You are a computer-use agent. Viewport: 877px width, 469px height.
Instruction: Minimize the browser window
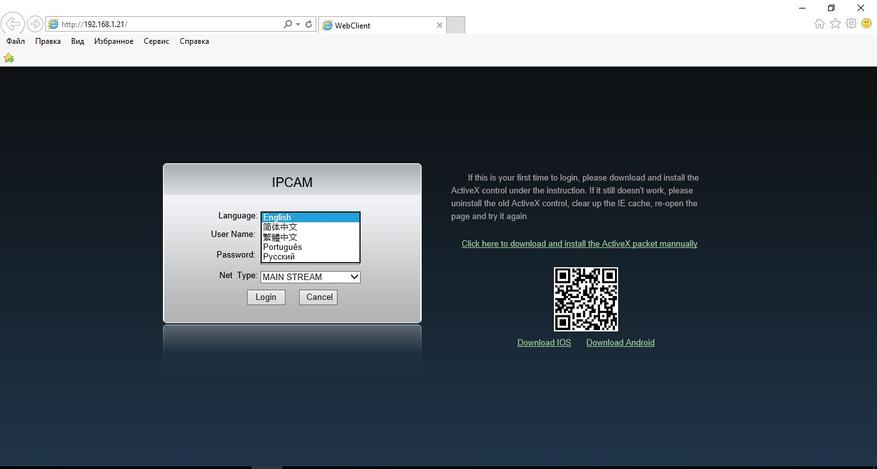803,8
